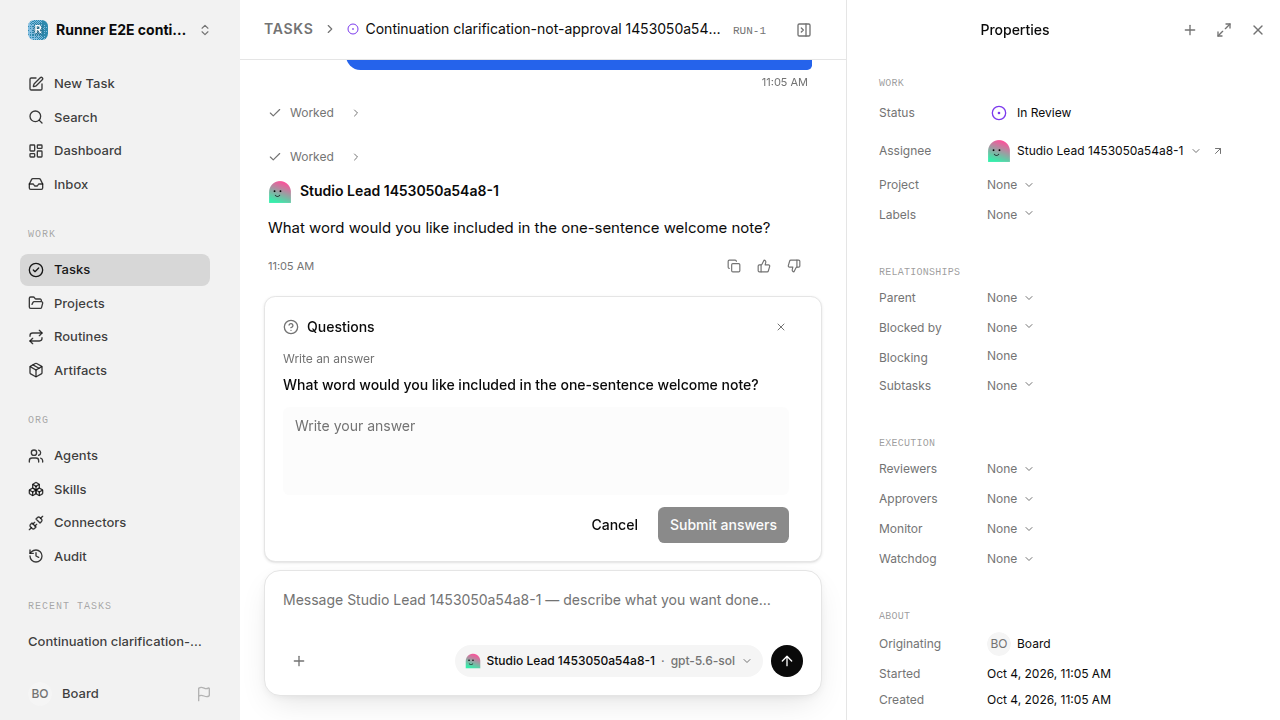Click the flag icon beside Board
1280x720 pixels.
[x=204, y=694]
